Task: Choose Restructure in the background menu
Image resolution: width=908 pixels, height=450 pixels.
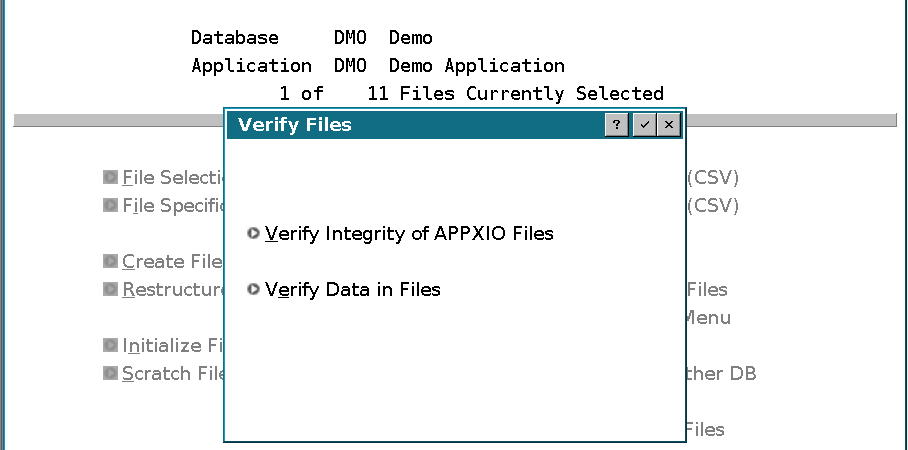Action: pyautogui.click(x=173, y=290)
